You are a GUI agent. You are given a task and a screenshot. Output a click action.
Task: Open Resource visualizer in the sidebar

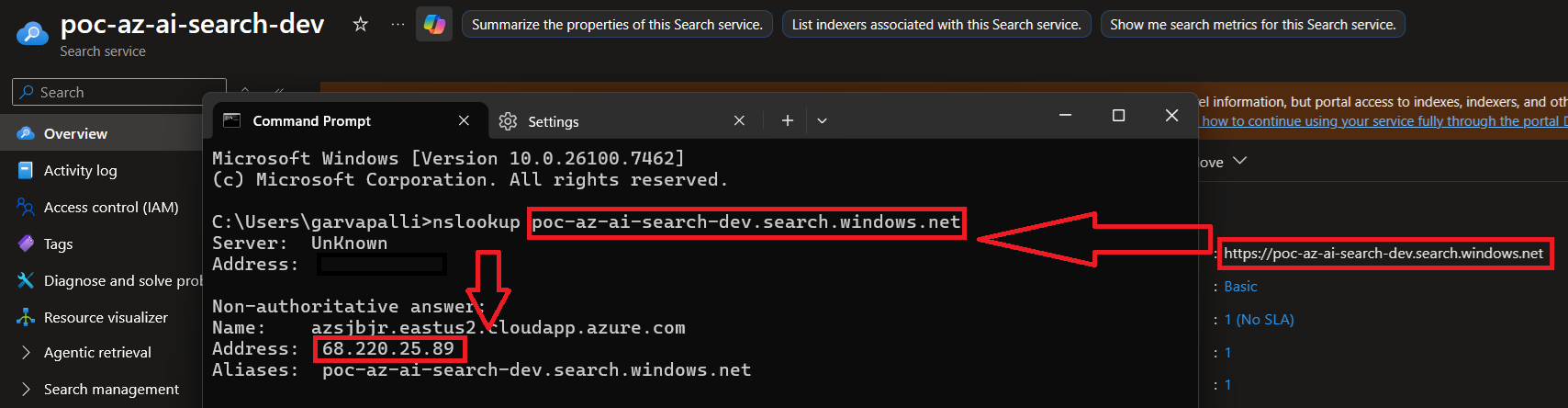click(106, 317)
